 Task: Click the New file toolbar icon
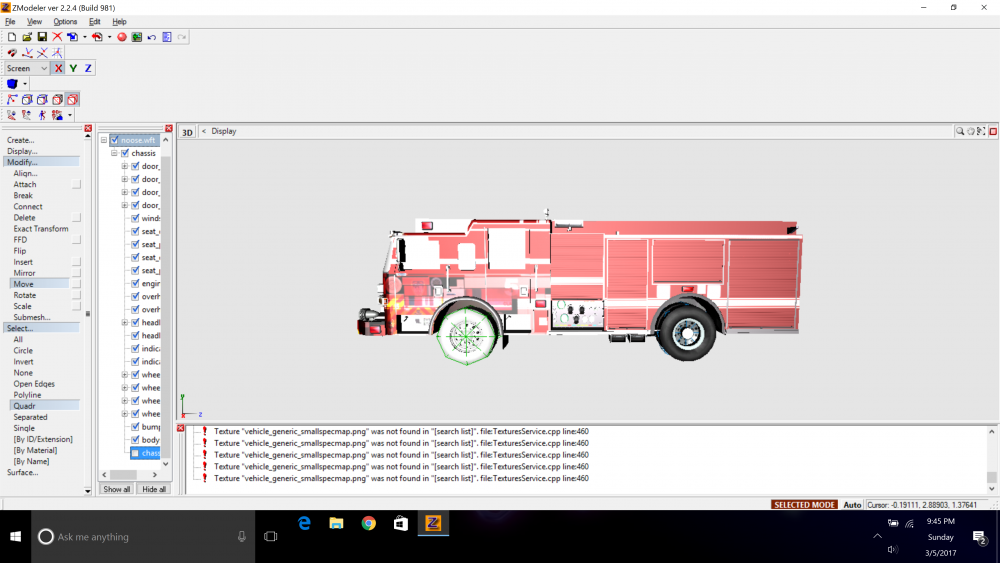(x=11, y=37)
